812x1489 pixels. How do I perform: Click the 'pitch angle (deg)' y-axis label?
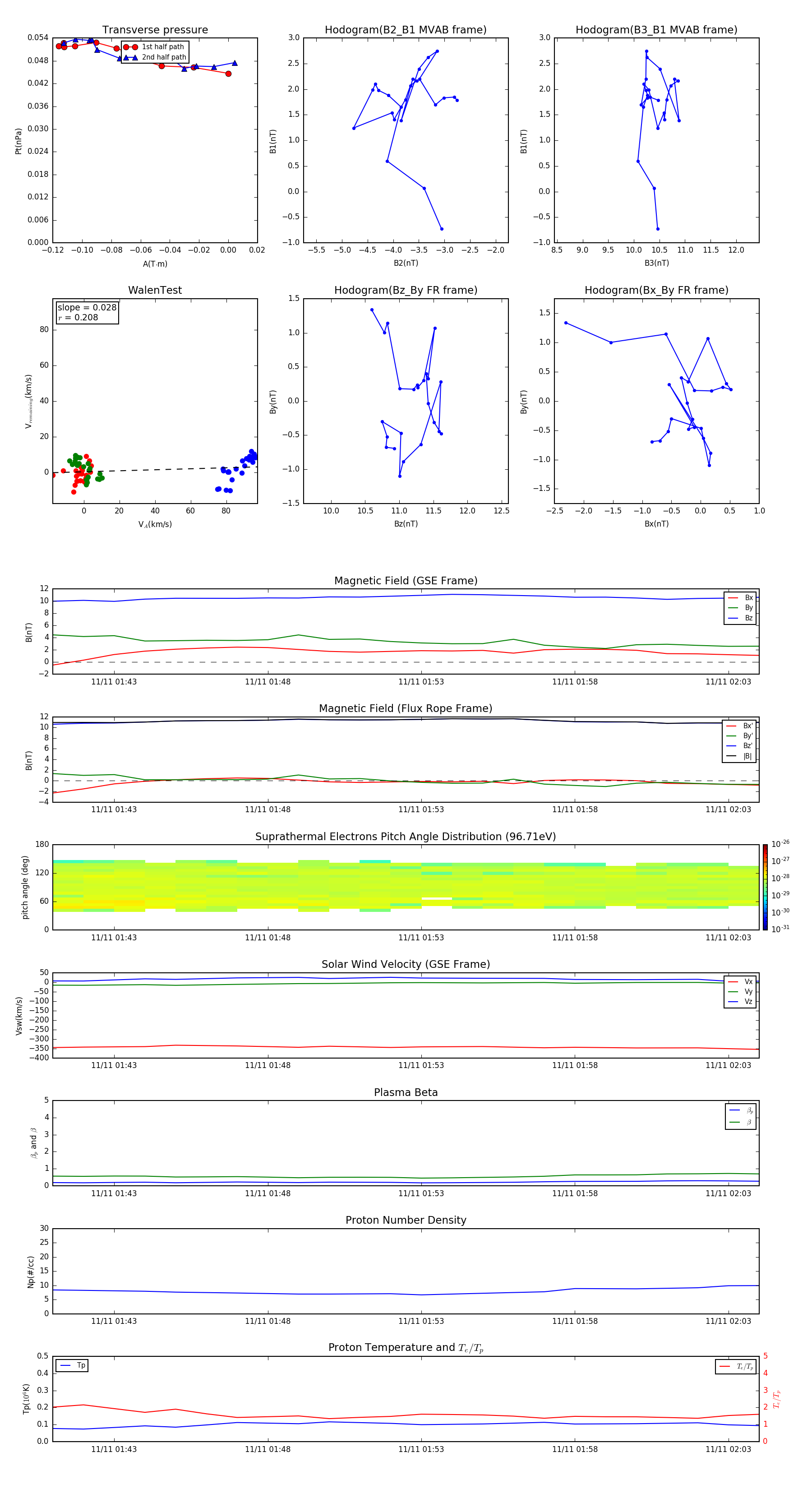tap(25, 887)
